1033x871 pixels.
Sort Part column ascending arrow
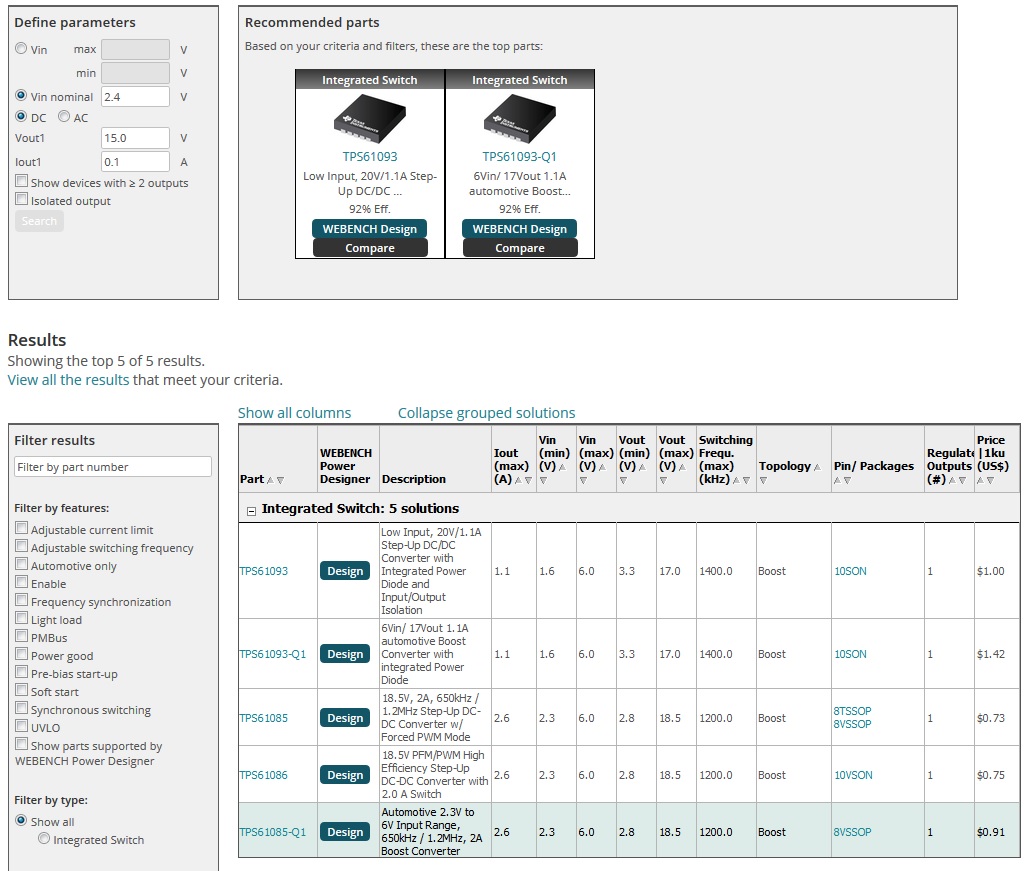pyautogui.click(x=270, y=480)
